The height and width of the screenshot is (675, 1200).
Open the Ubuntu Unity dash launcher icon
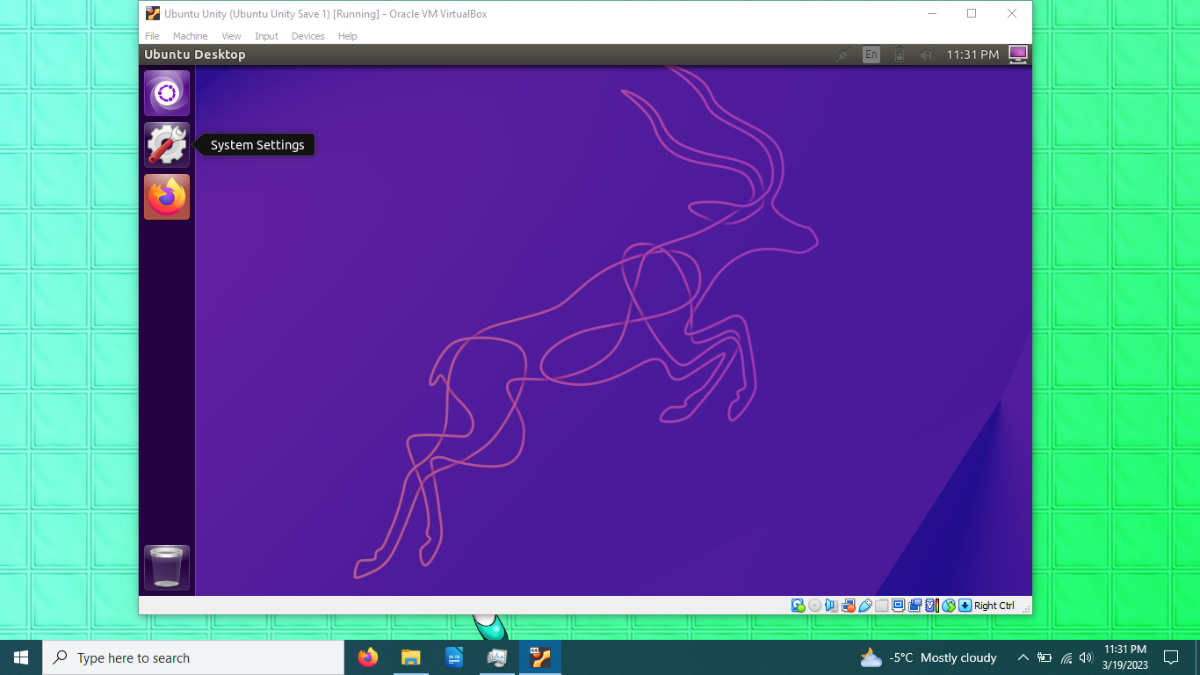point(167,93)
